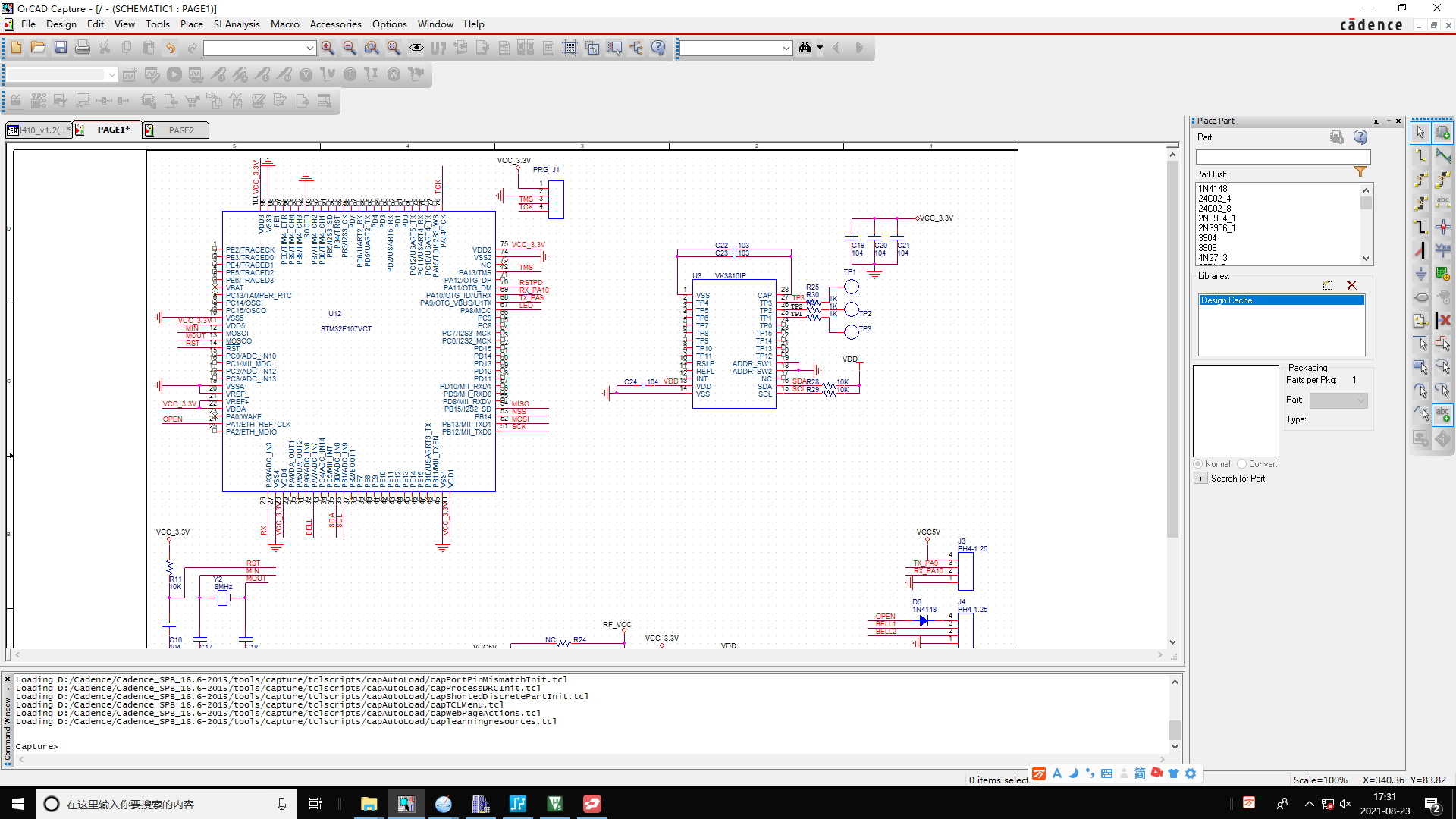Add a library in Place Part
This screenshot has height=819, width=1456.
(x=1328, y=285)
